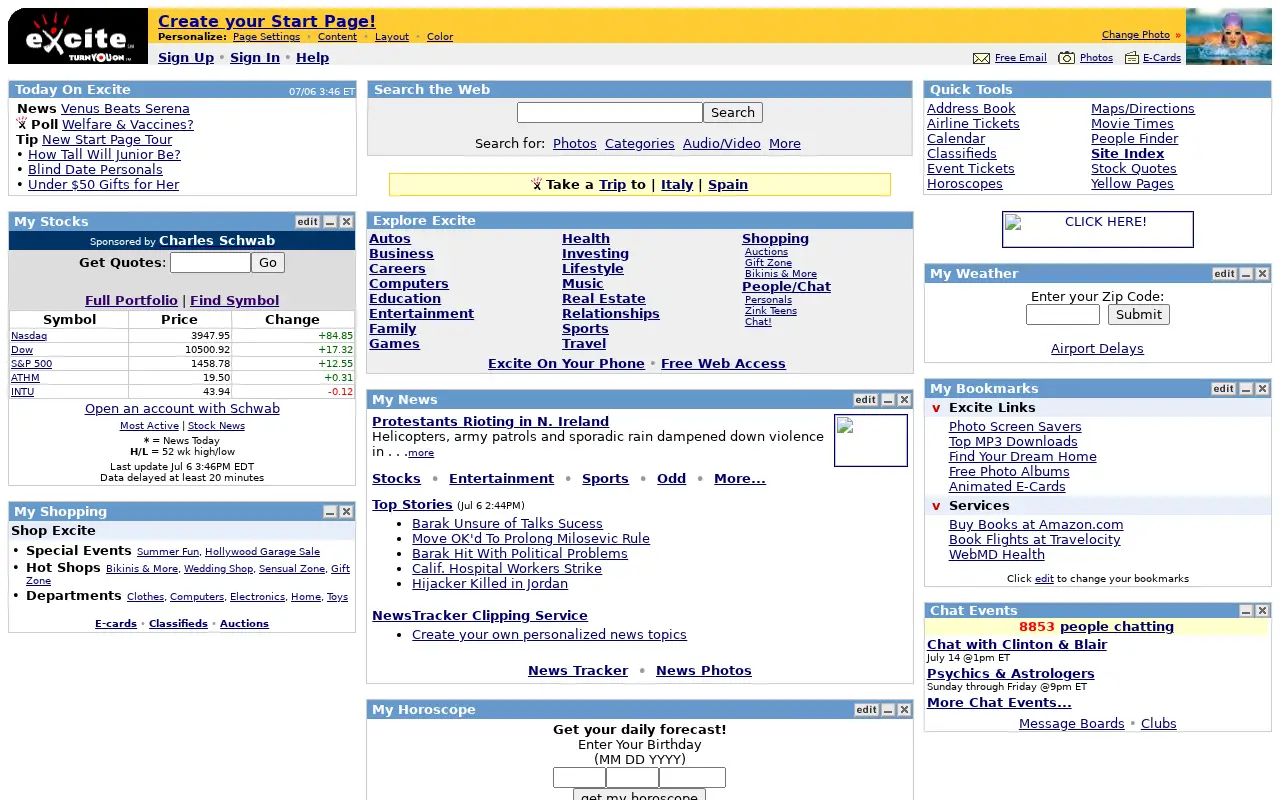
Task: Submit the weather zip code
Action: pos(1139,315)
